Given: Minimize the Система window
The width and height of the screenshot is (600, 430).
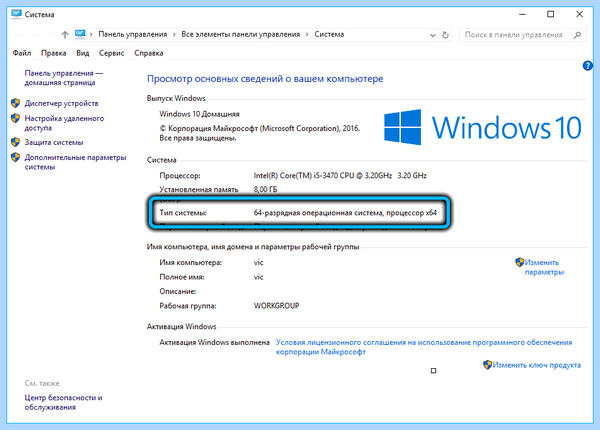Looking at the screenshot, I should coord(522,14).
